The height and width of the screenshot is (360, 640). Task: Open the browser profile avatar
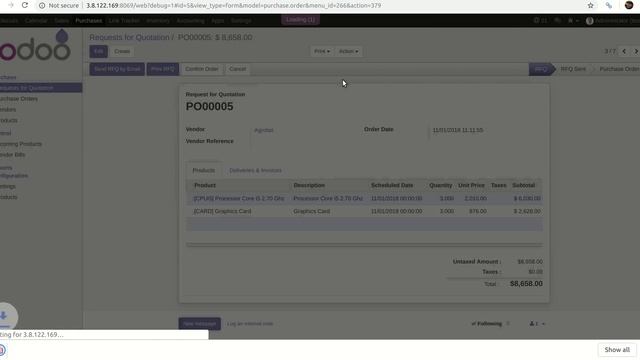[629, 5]
